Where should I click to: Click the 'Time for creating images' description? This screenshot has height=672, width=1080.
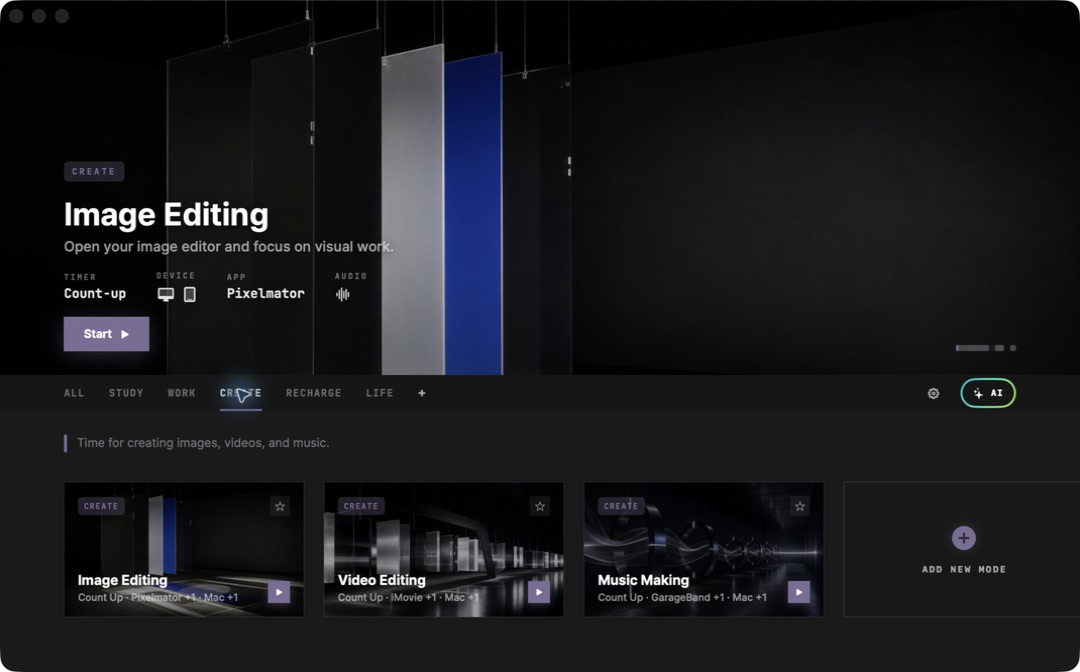[x=203, y=443]
